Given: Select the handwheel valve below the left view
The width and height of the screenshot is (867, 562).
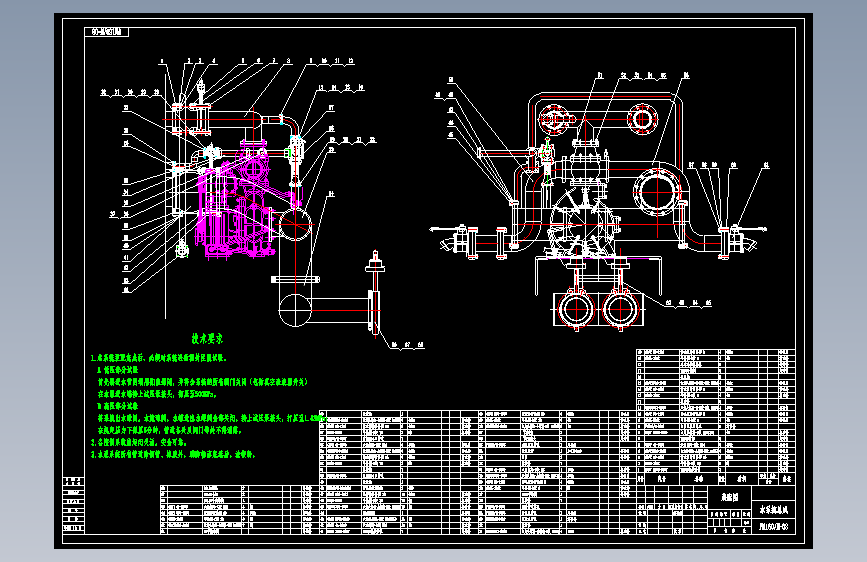Looking at the screenshot, I should click(375, 293).
